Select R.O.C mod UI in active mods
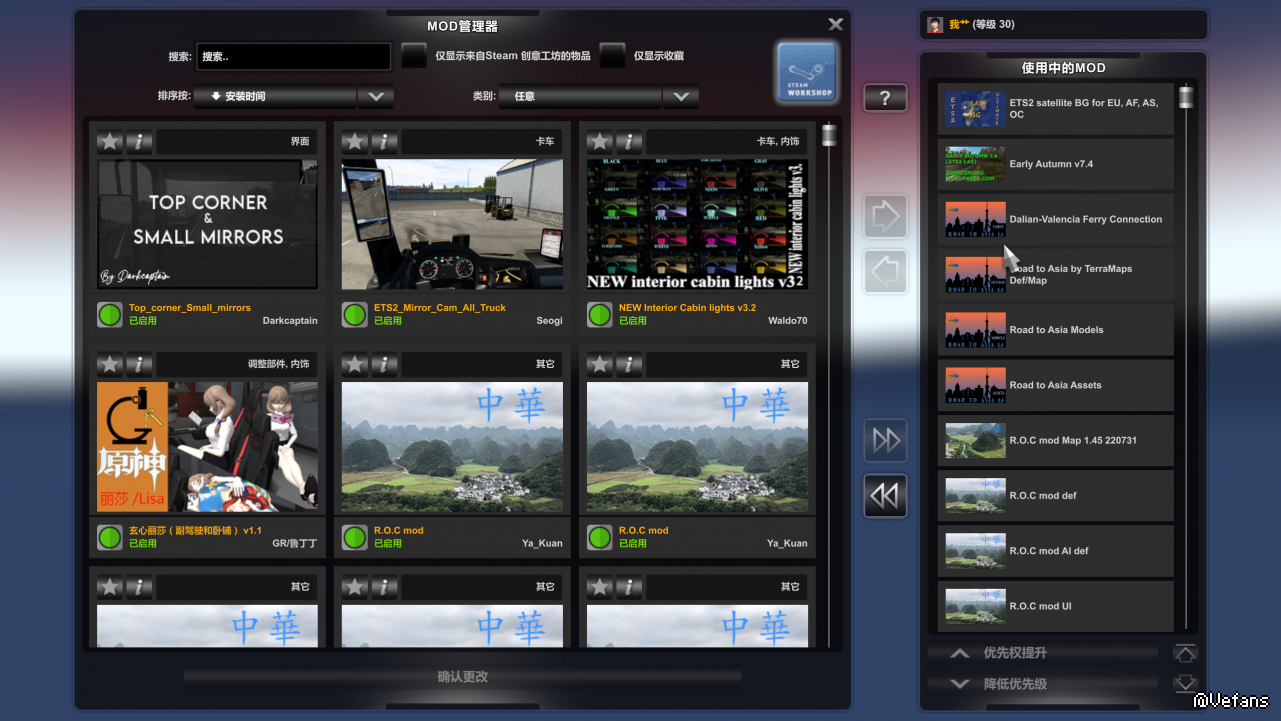This screenshot has height=721, width=1281. [x=1055, y=606]
